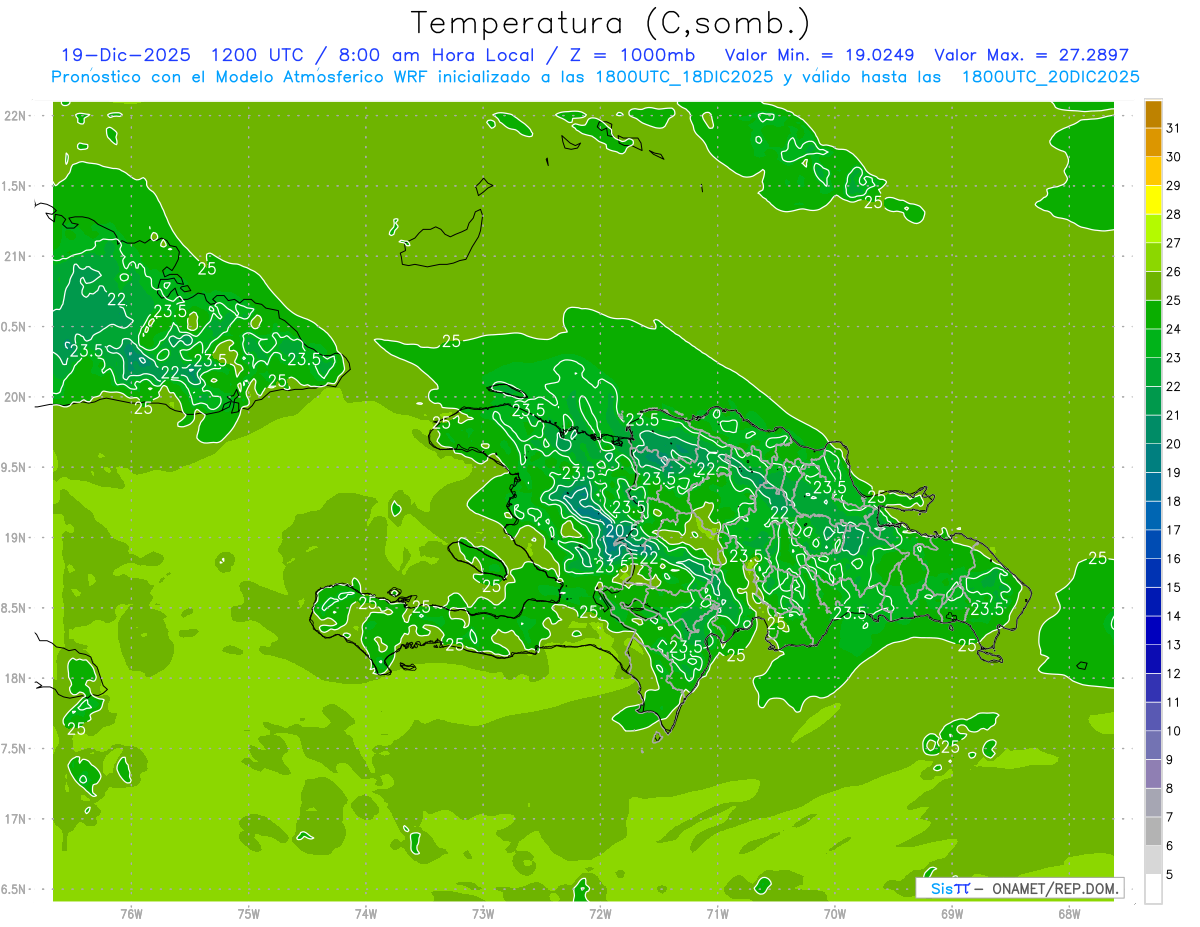This screenshot has height=927, width=1200.
Task: Click the legend value "15"
Action: tap(1174, 588)
